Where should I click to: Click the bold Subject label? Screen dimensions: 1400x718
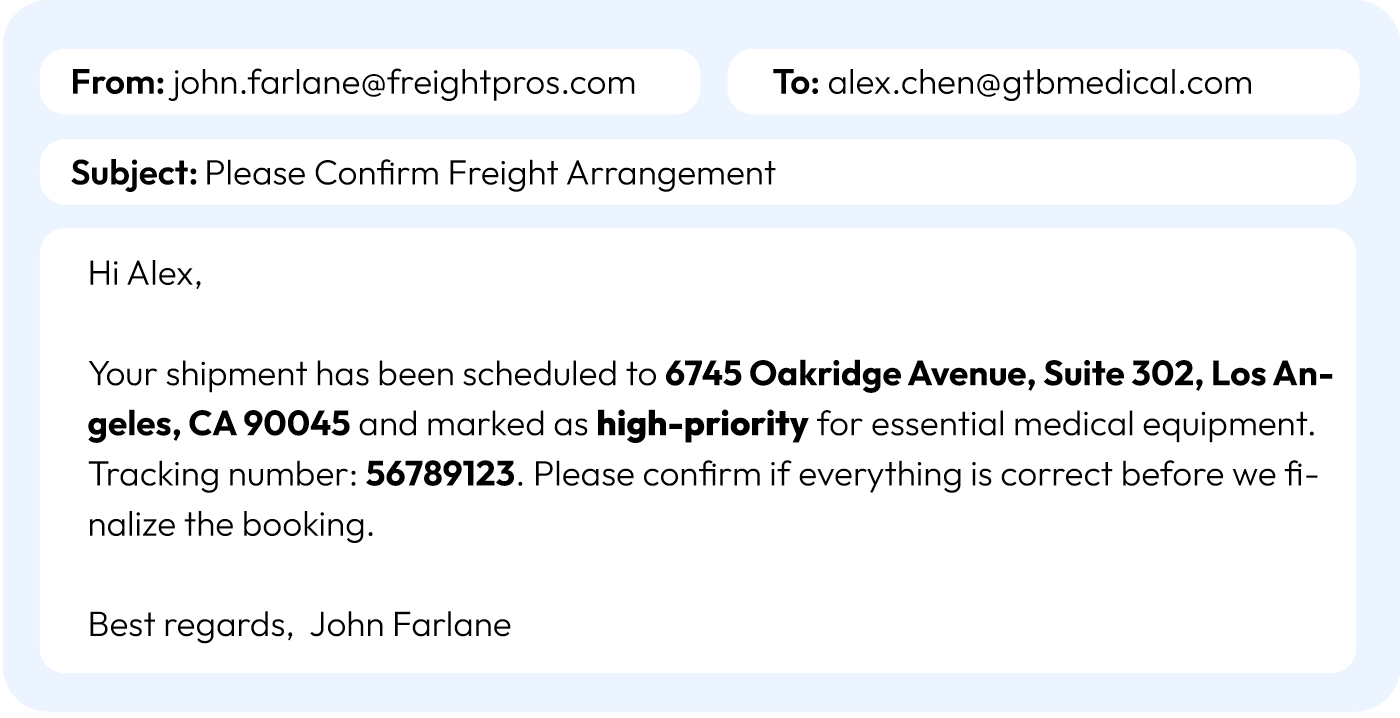click(x=134, y=173)
